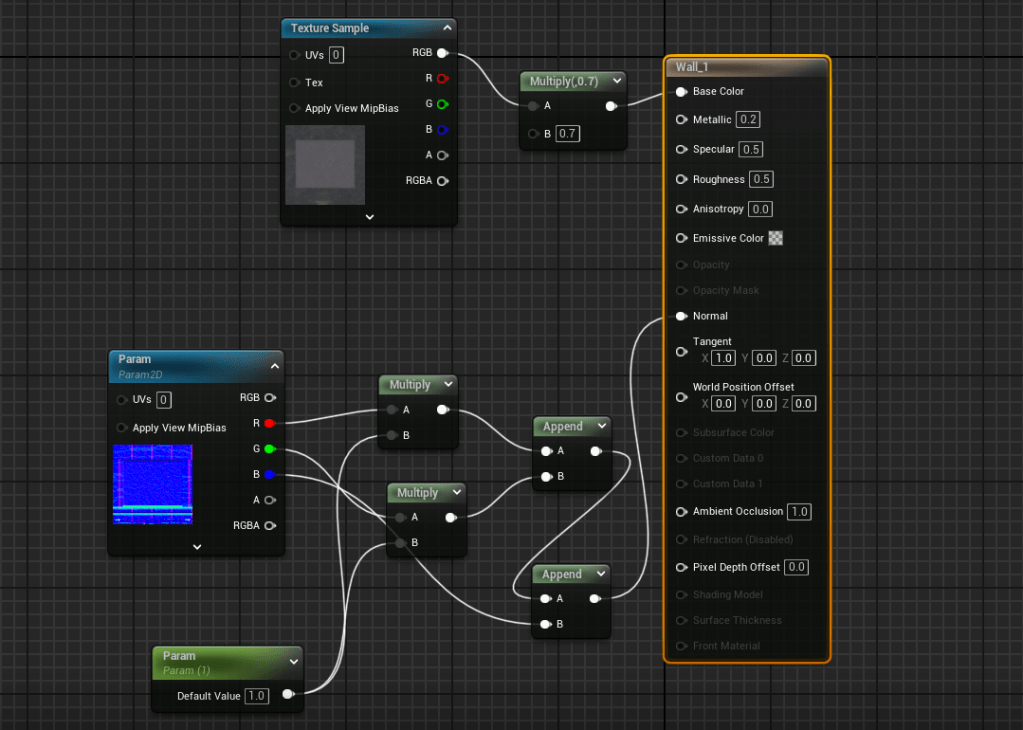Collapse the Multiply(,0.7) node with its chevron
This screenshot has width=1023, height=730.
tap(616, 81)
